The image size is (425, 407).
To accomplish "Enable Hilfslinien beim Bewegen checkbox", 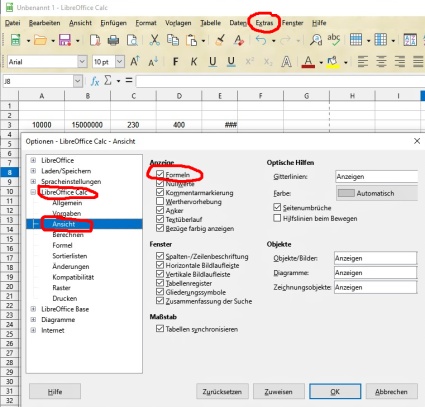I will (x=277, y=218).
